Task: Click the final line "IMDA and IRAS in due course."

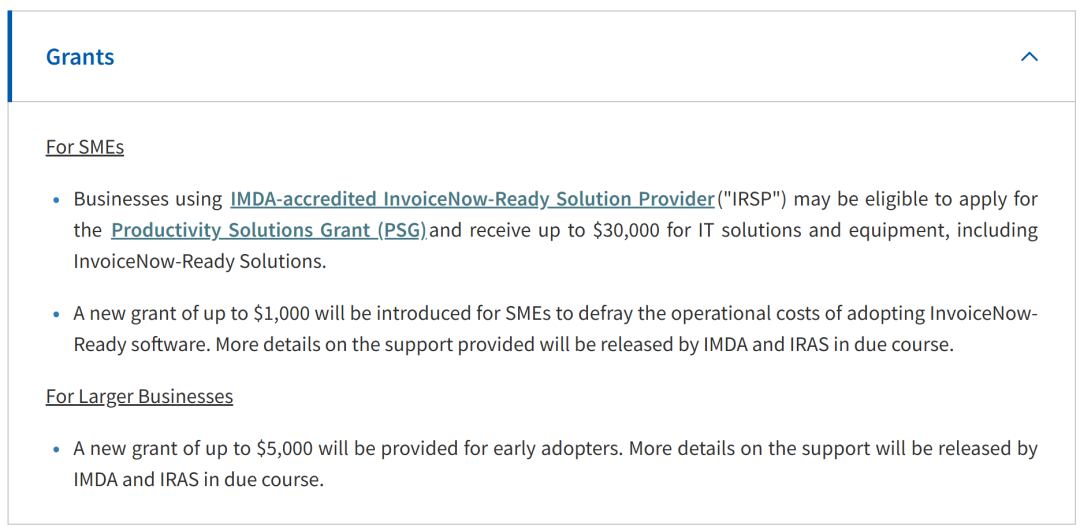Action: click(x=198, y=479)
